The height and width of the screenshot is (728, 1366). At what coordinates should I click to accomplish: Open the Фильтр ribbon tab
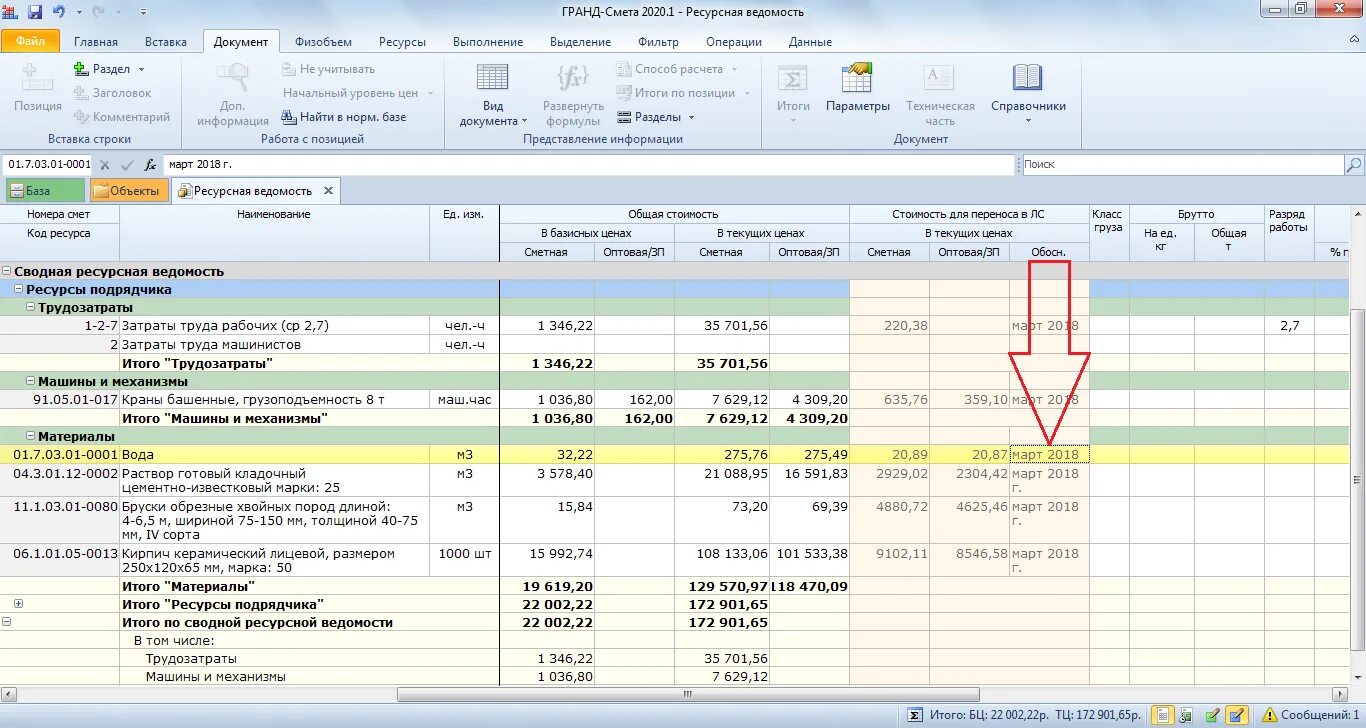click(658, 42)
